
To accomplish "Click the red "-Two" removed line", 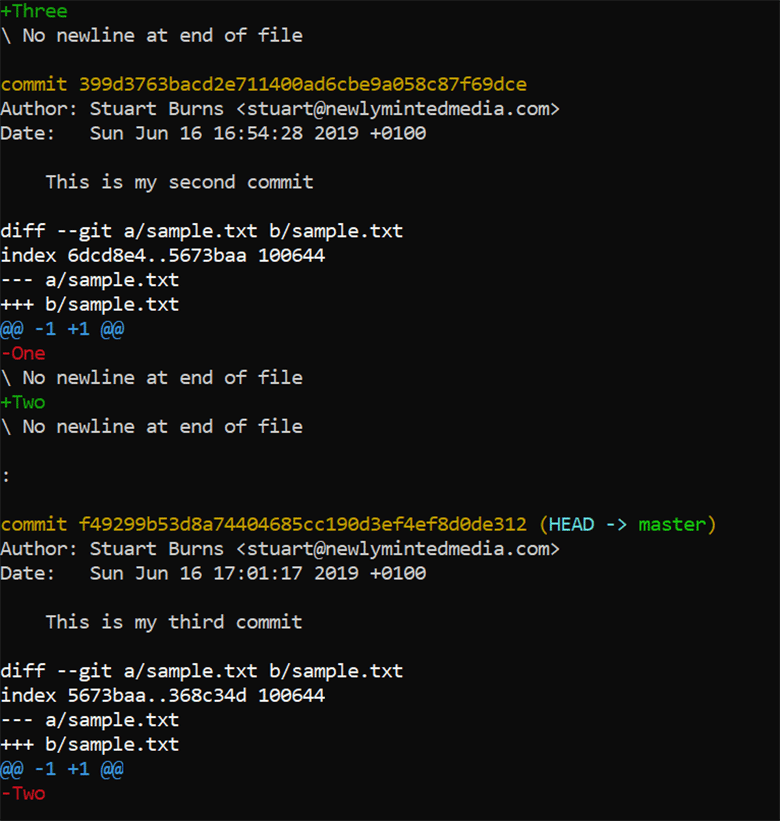I will (x=23, y=793).
